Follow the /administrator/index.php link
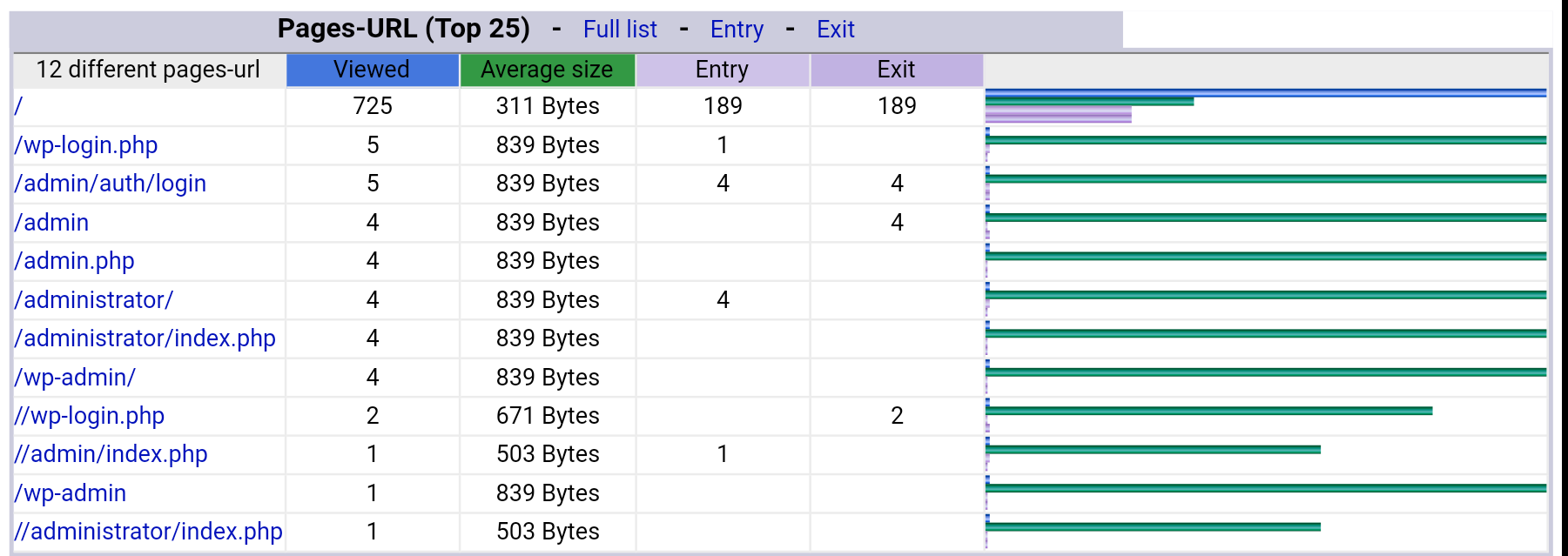Image resolution: width=1568 pixels, height=556 pixels. [145, 338]
